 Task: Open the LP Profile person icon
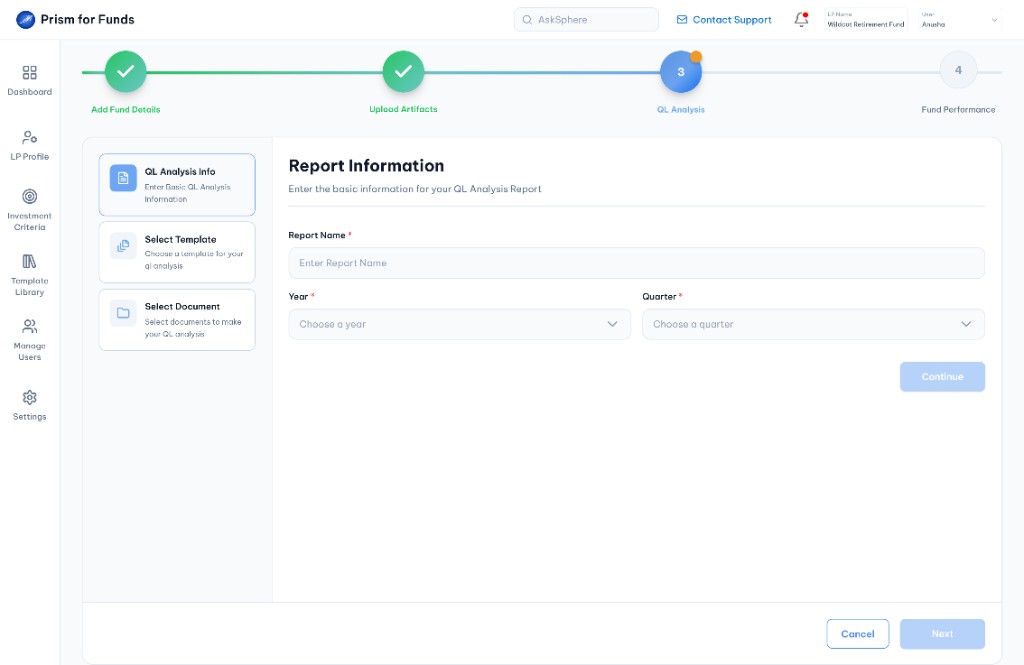point(29,137)
